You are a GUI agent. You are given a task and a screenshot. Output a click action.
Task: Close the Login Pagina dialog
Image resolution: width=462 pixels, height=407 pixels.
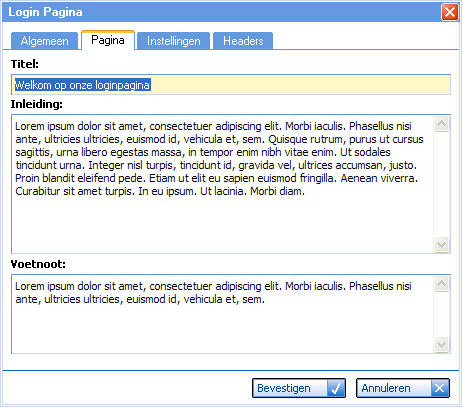pyautogui.click(x=450, y=12)
